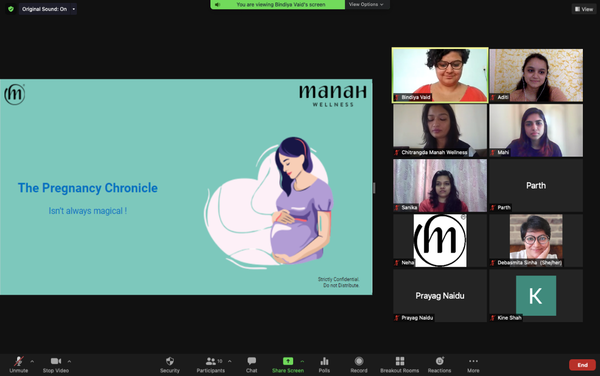The height and width of the screenshot is (376, 600).
Task: Select Bindiya Vaid's video tile
Action: click(x=440, y=75)
